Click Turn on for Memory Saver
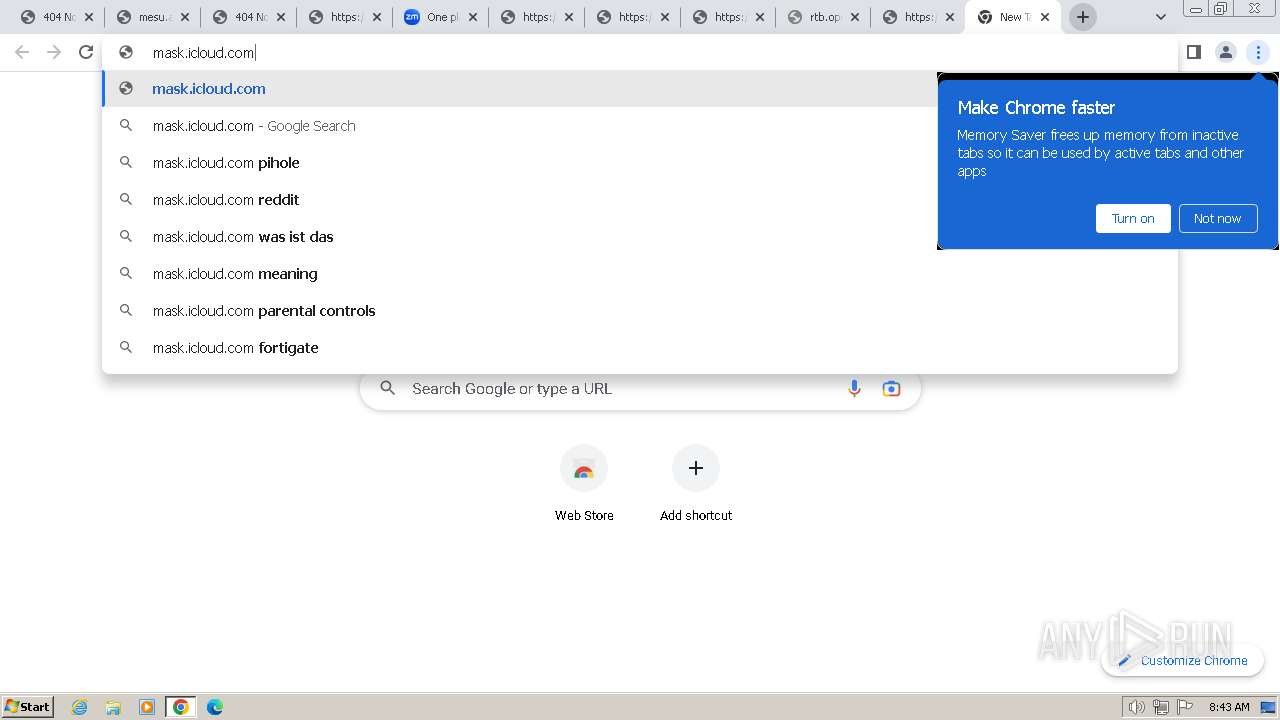The height and width of the screenshot is (720, 1280). coord(1133,218)
